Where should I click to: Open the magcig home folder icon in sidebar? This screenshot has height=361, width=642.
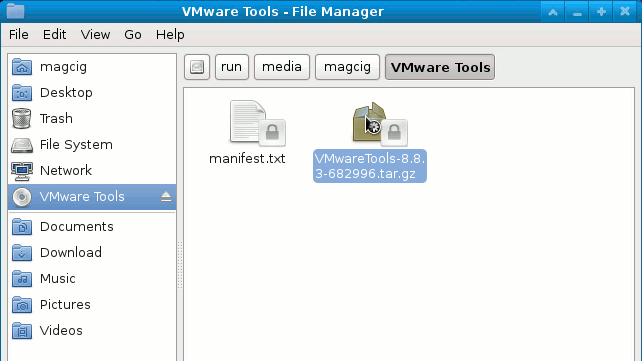pos(22,67)
